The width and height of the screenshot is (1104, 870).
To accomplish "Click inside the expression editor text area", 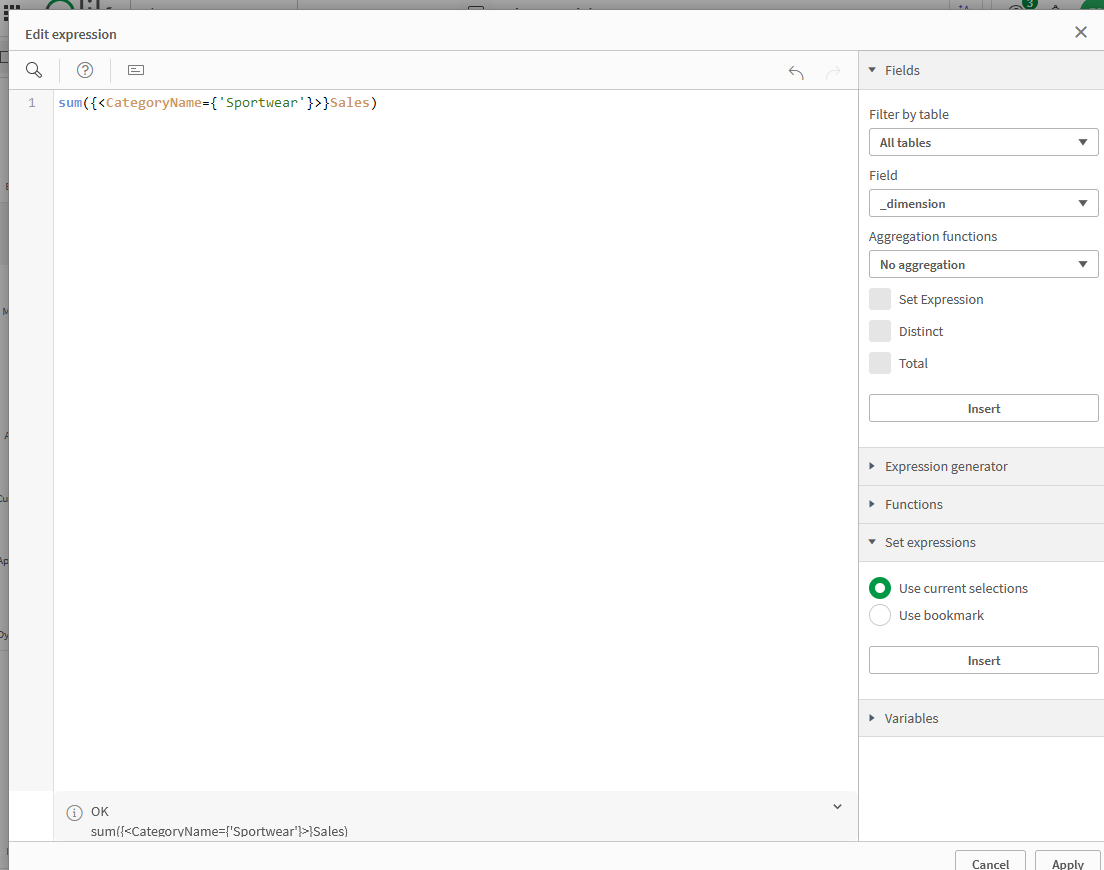I will click(450, 400).
